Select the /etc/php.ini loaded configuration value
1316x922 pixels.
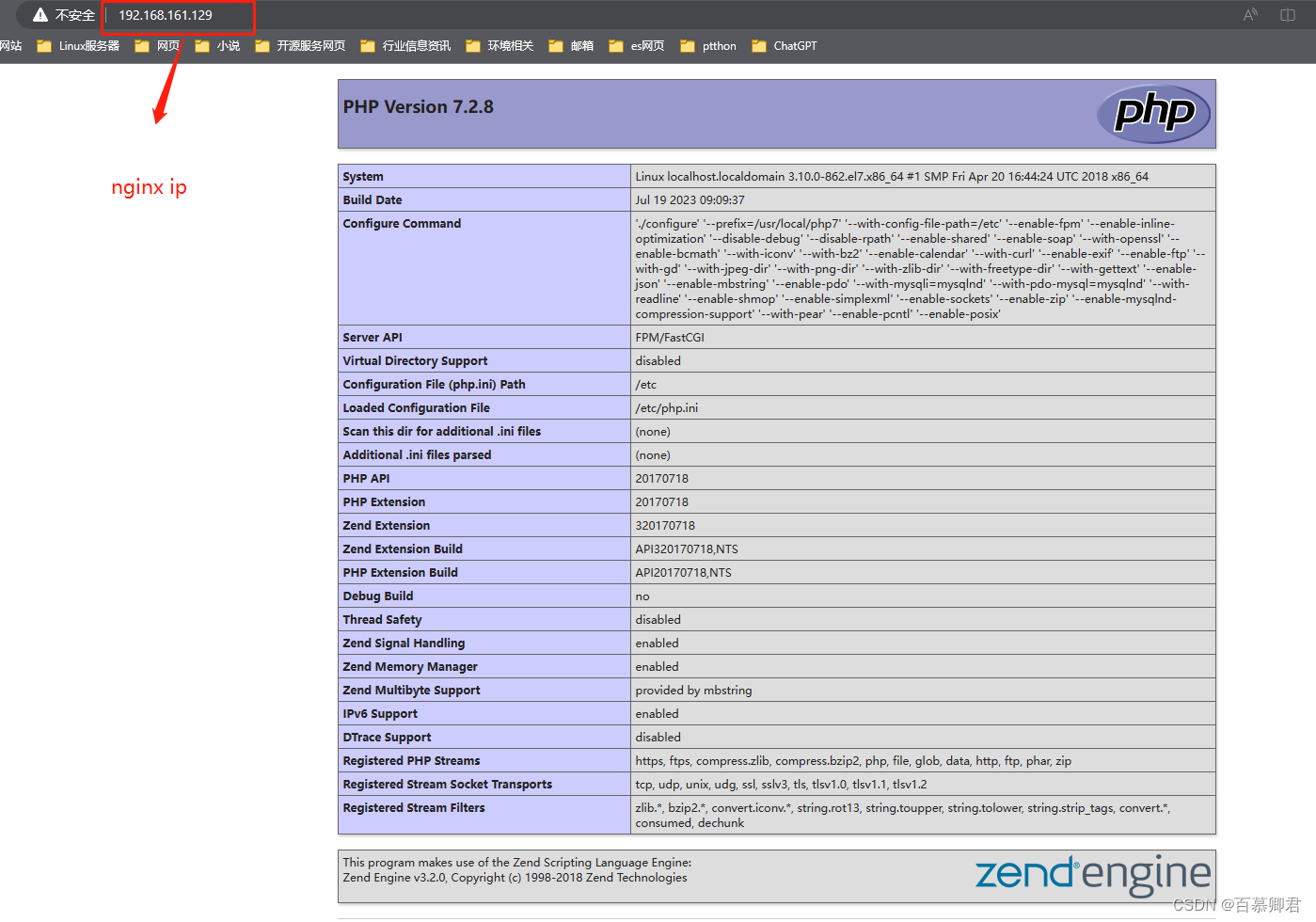tap(667, 408)
